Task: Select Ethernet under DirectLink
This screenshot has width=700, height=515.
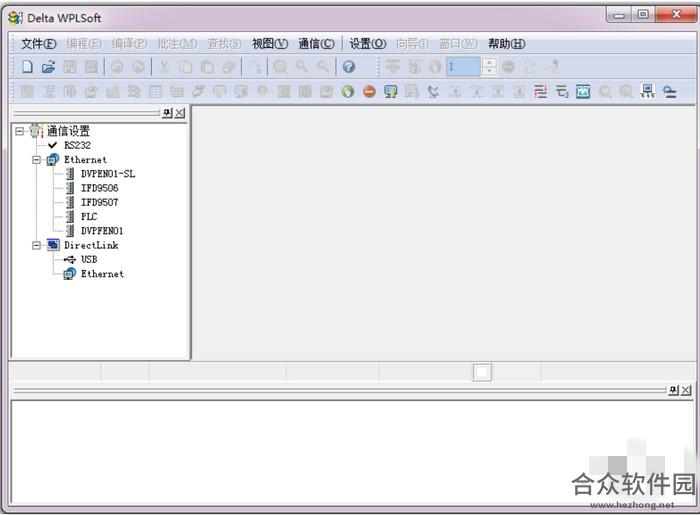Action: coord(102,274)
